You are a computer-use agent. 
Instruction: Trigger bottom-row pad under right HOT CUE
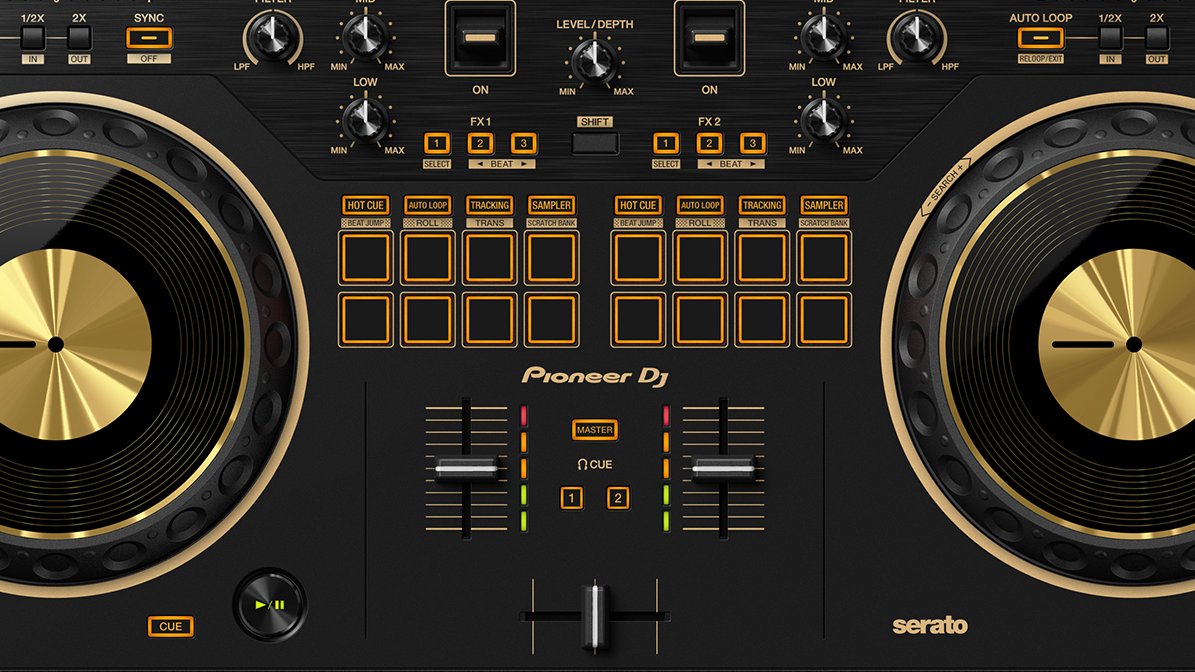click(638, 320)
